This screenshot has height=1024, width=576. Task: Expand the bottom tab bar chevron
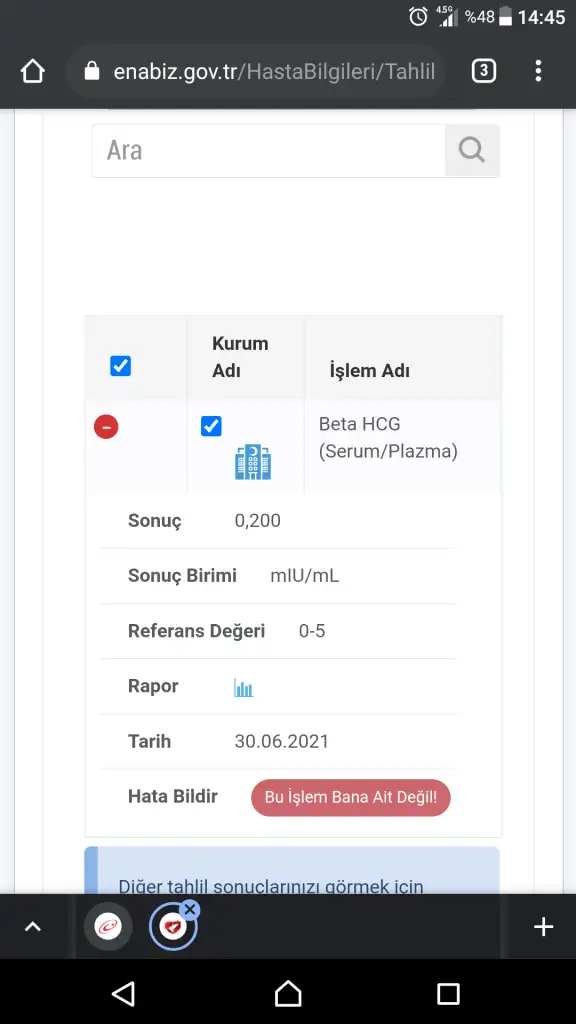(33, 926)
